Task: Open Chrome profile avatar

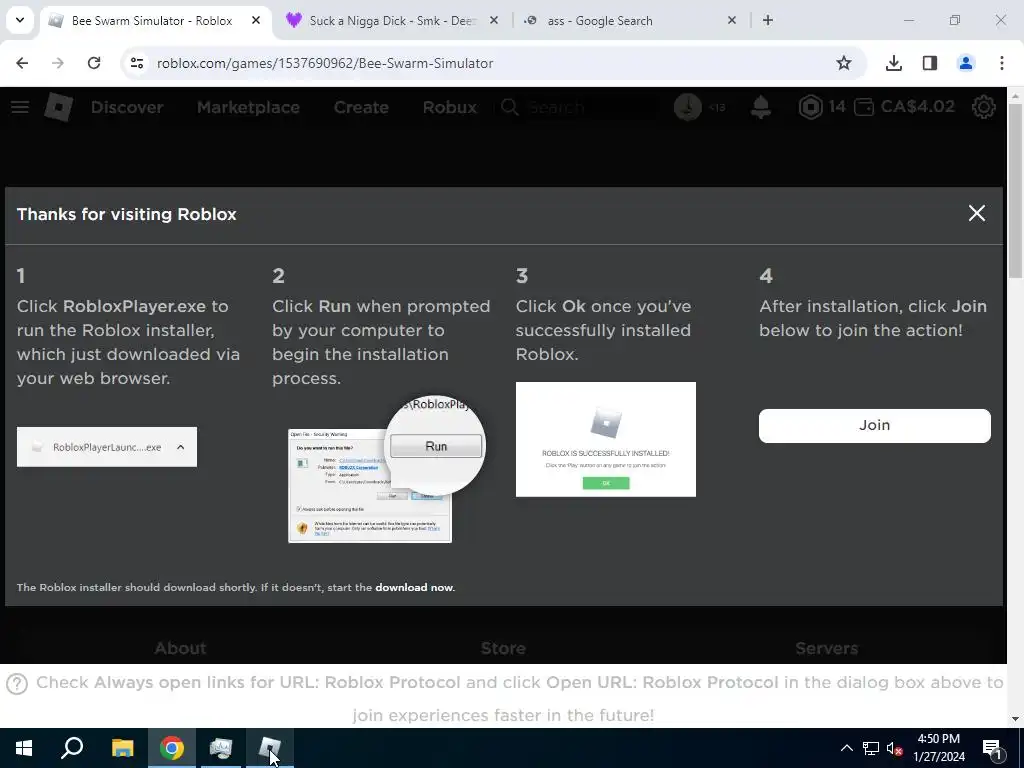Action: 966,63
